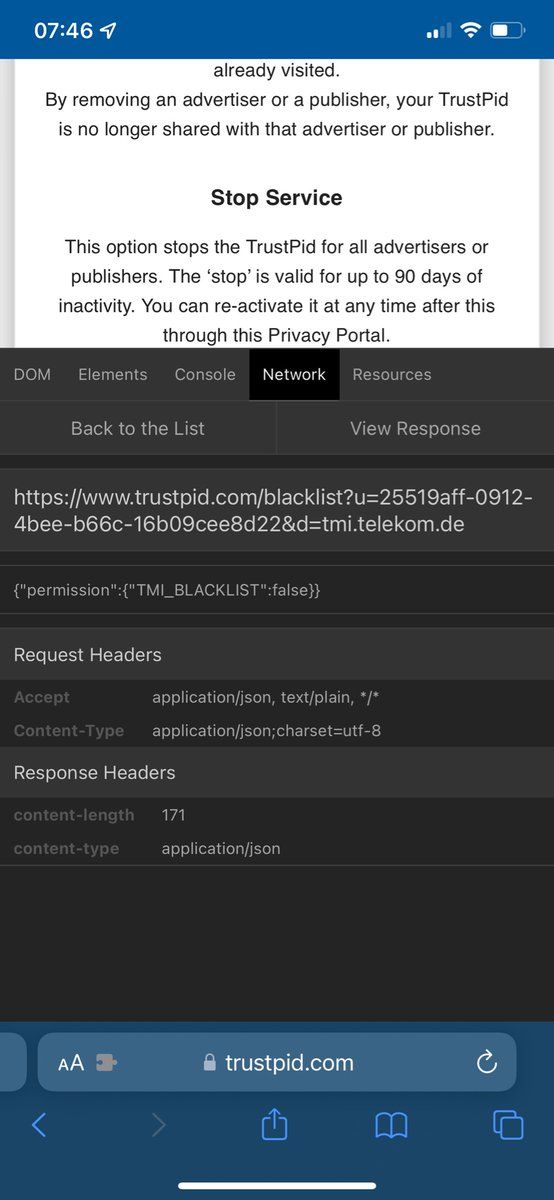
Task: Select the Network tab
Action: (x=294, y=374)
